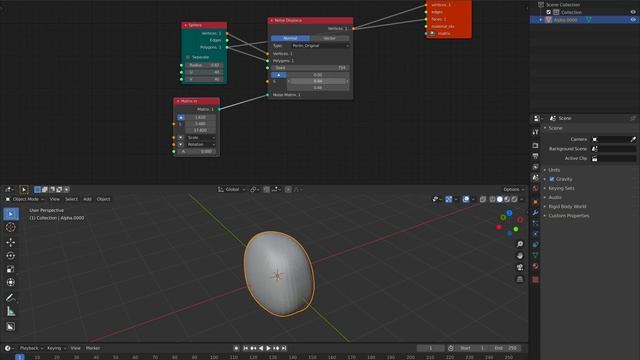Expand the Rigid Body World panel

567,207
